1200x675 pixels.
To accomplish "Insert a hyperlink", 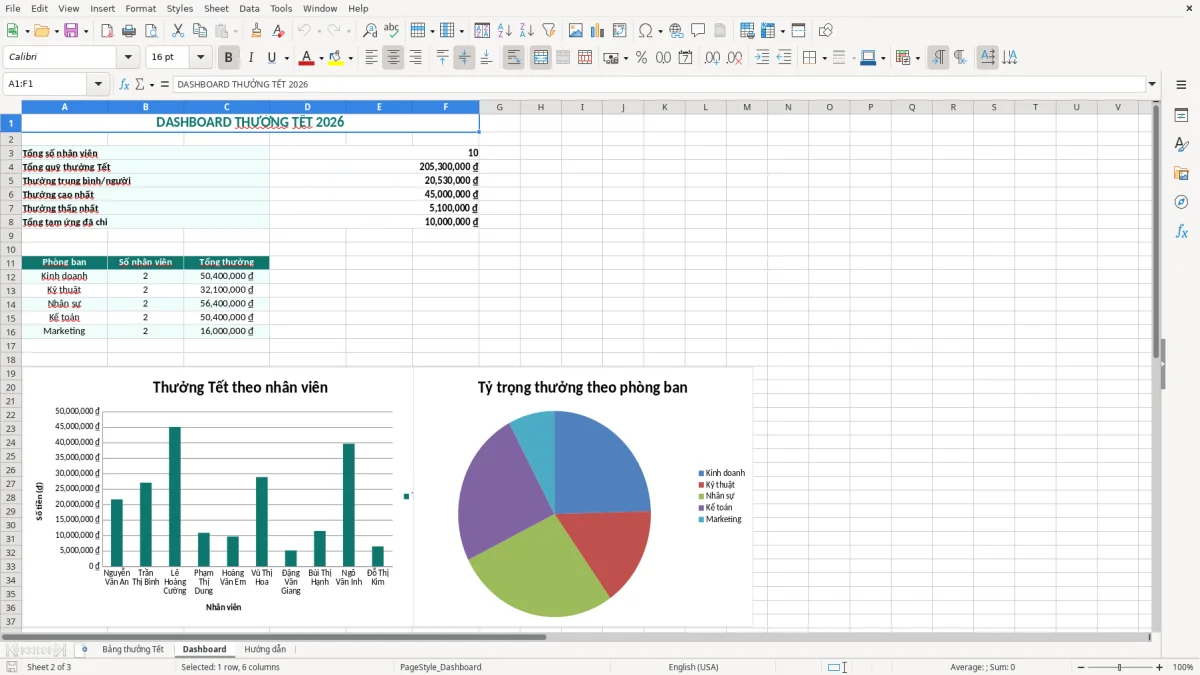I will coord(676,31).
